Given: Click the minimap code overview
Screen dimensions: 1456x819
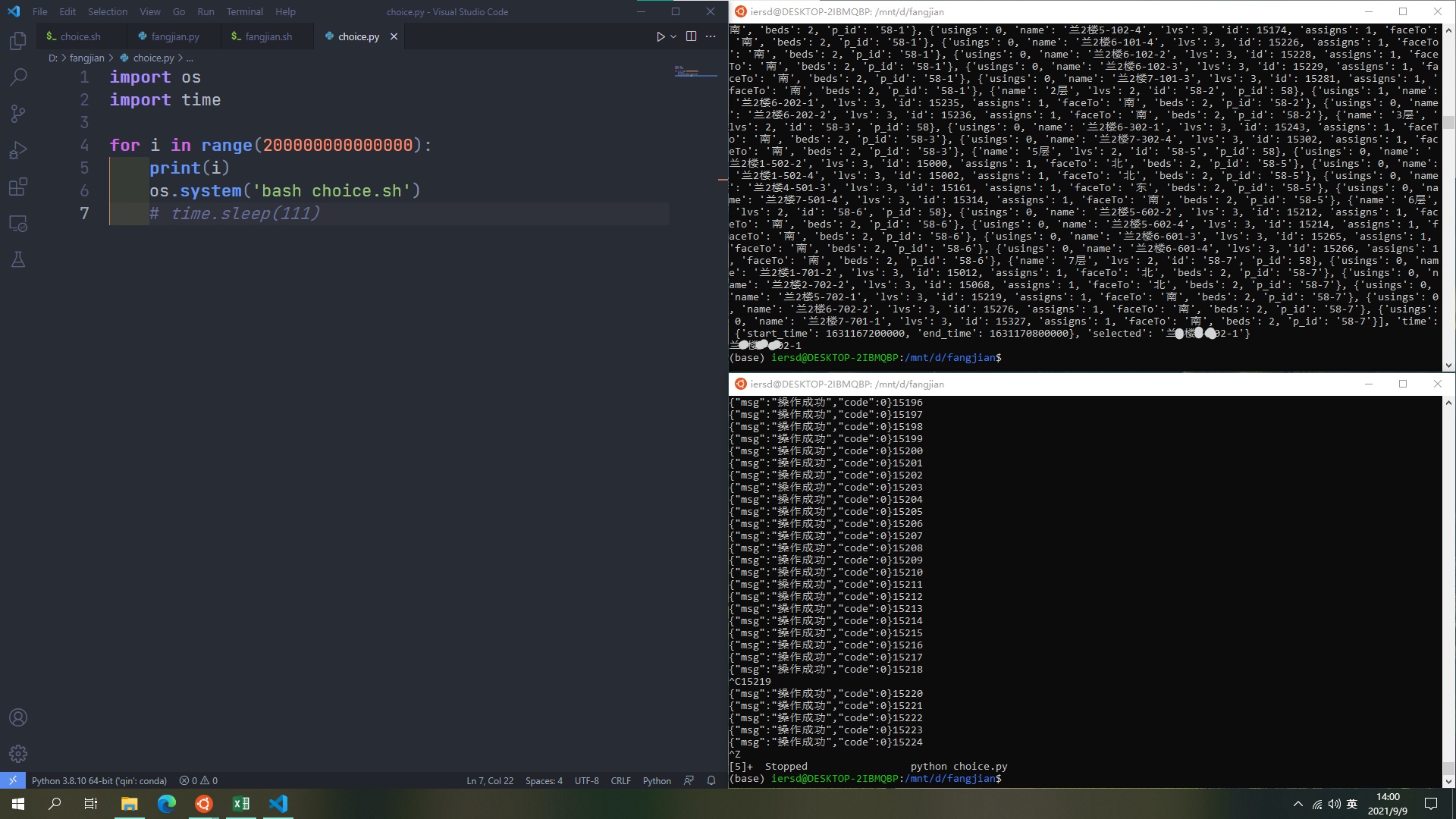Looking at the screenshot, I should click(695, 73).
